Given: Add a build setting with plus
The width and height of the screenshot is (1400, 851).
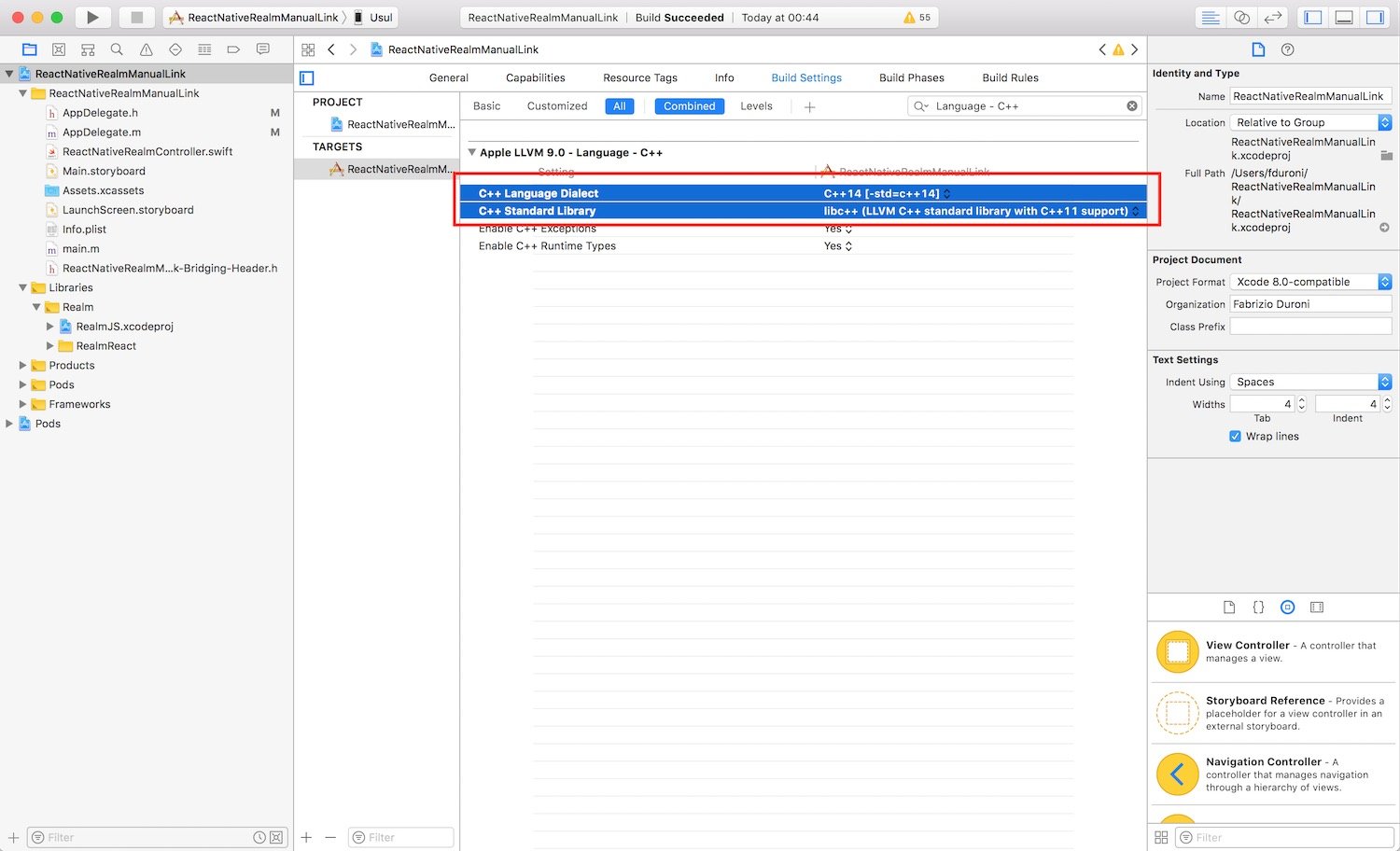Looking at the screenshot, I should (x=809, y=107).
